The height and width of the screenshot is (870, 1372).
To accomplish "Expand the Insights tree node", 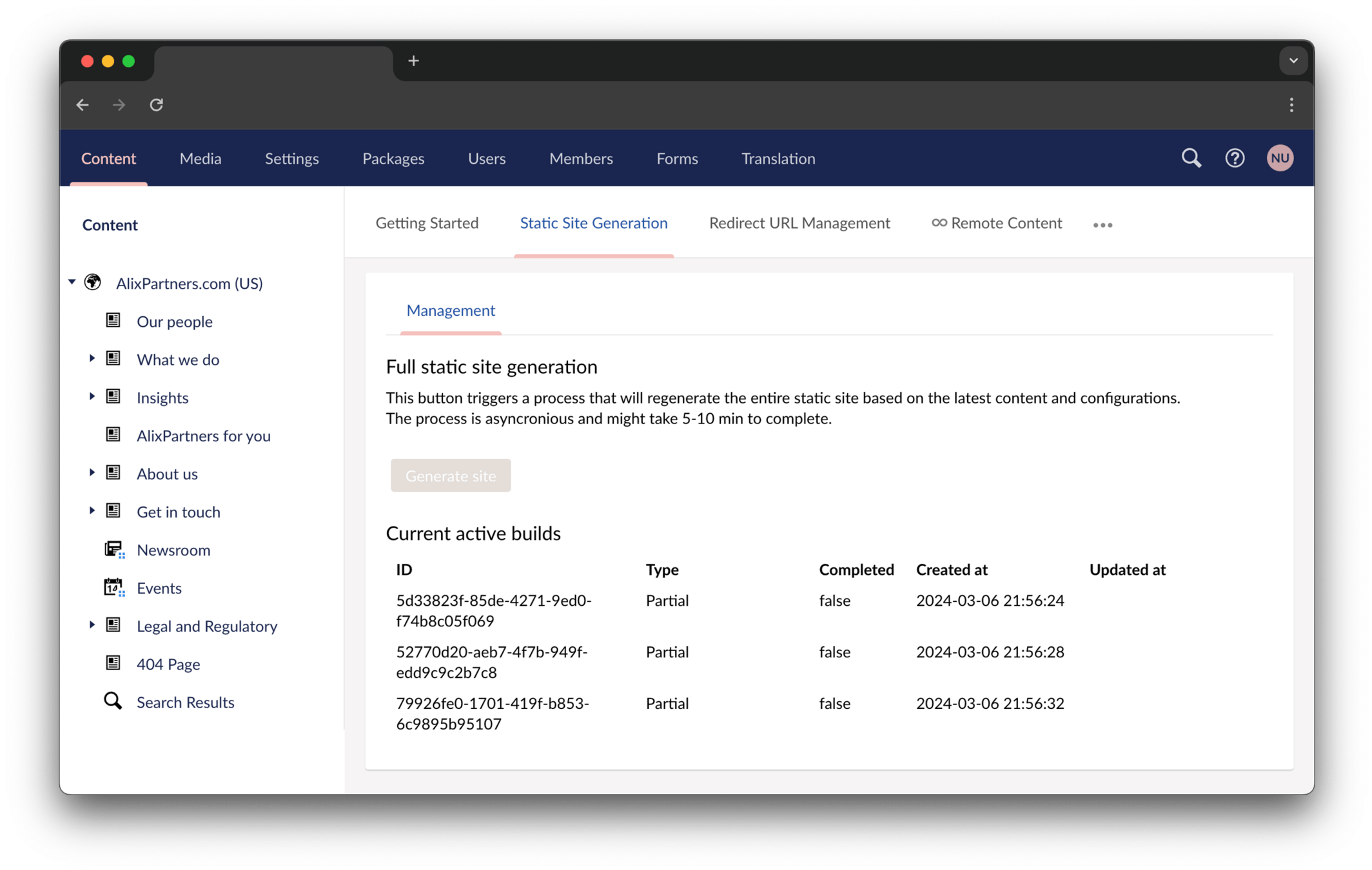I will pyautogui.click(x=92, y=396).
